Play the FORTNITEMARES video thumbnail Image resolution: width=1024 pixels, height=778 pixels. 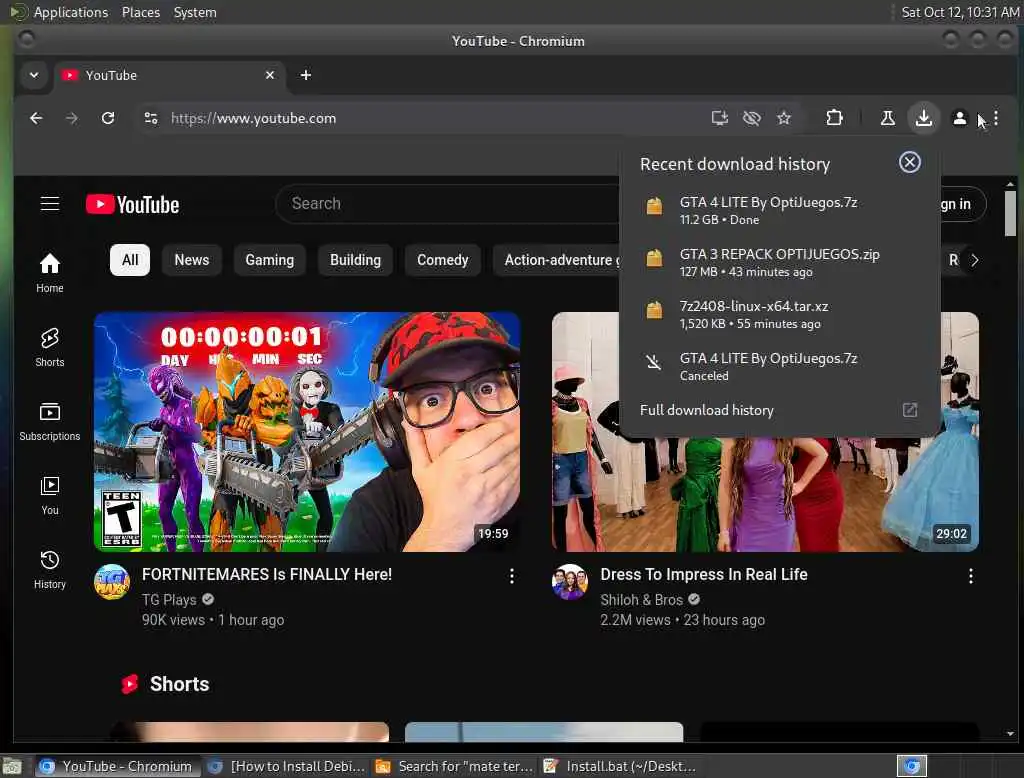[307, 432]
